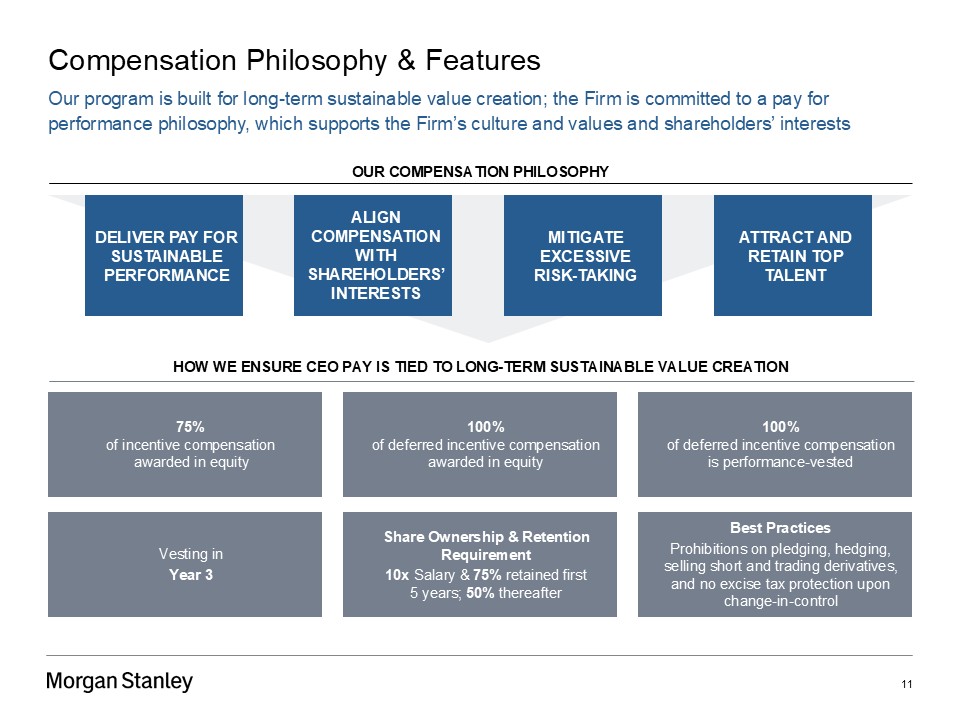The width and height of the screenshot is (960, 720).
Task: Click the "Attract and Retain Top Talent" box
Action: (792, 255)
